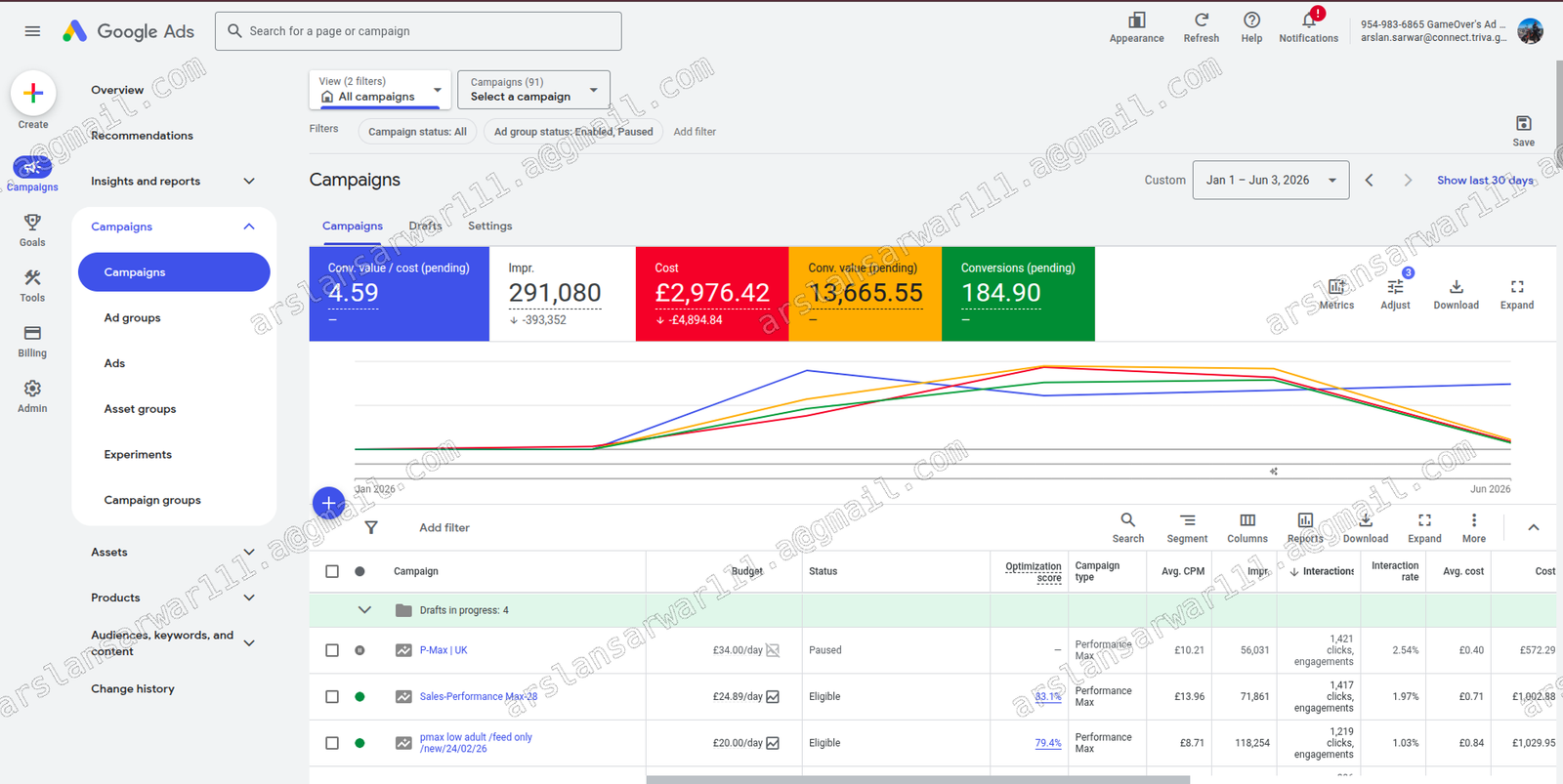Open chart Metrics options
Viewport: 1563px width, 784px height.
click(1336, 293)
